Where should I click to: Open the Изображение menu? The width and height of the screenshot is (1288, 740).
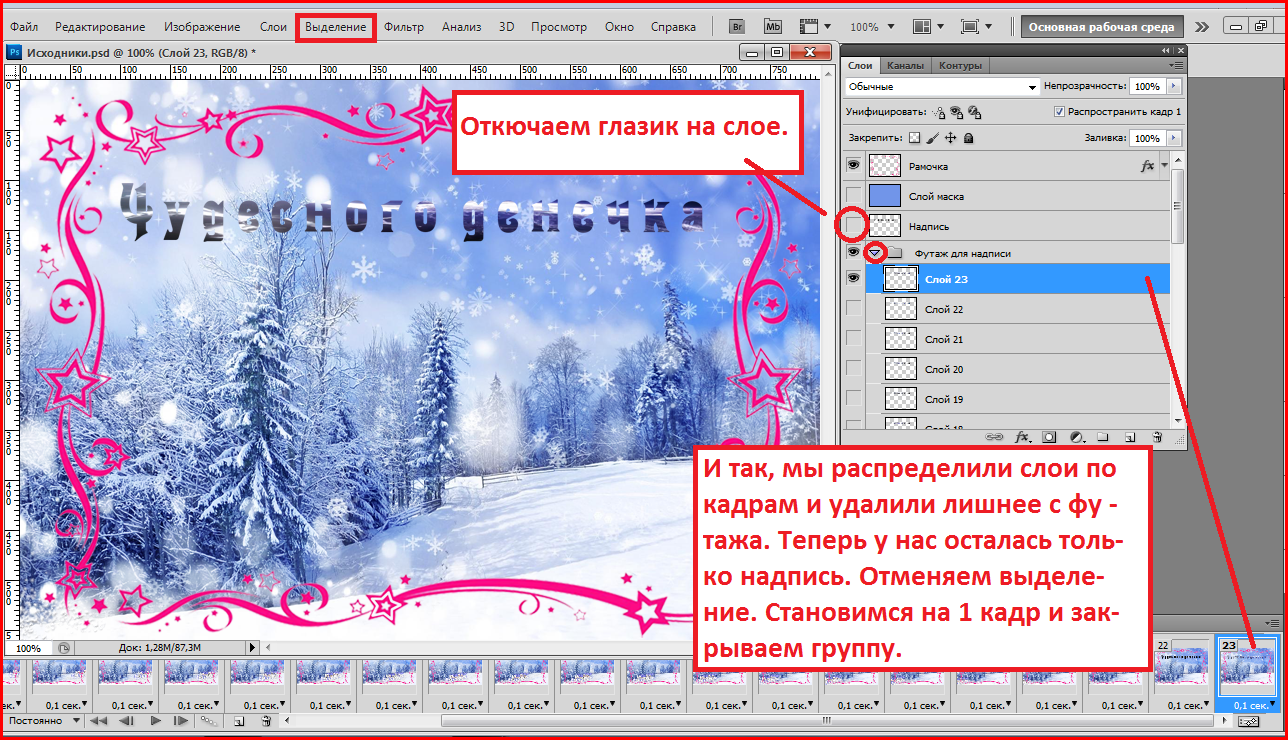(202, 27)
